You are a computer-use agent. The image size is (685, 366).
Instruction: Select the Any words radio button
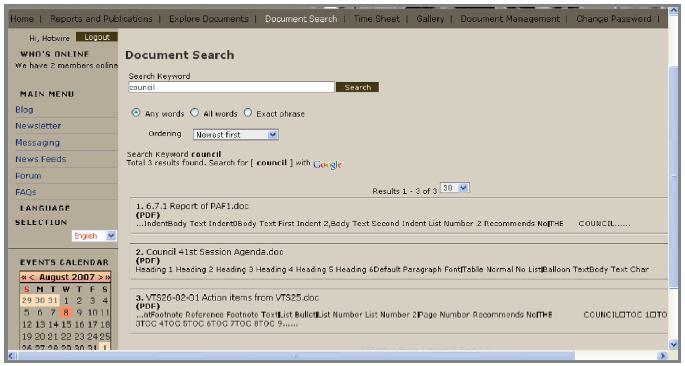pos(136,113)
